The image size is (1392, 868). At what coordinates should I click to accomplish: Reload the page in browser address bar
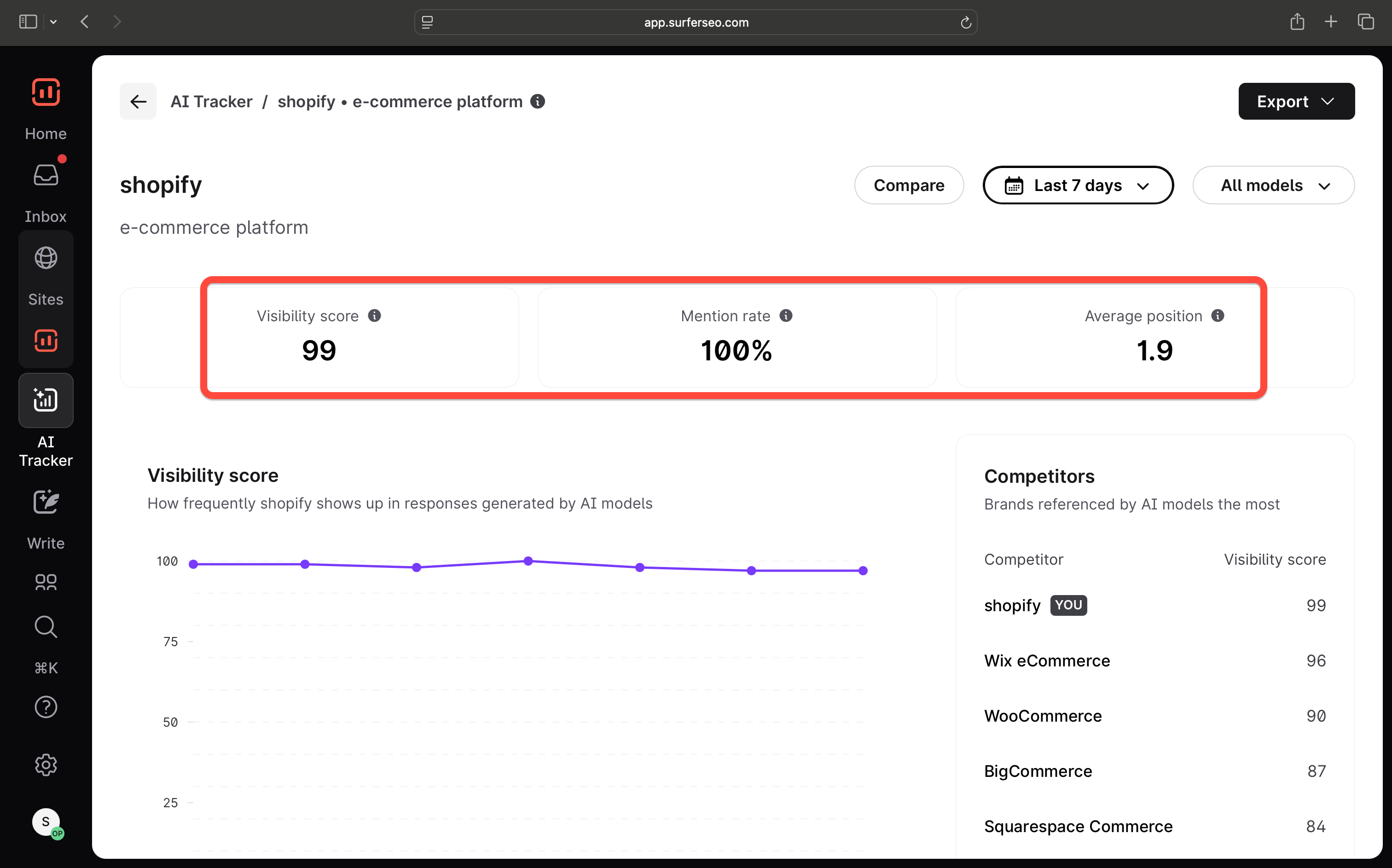pos(965,23)
